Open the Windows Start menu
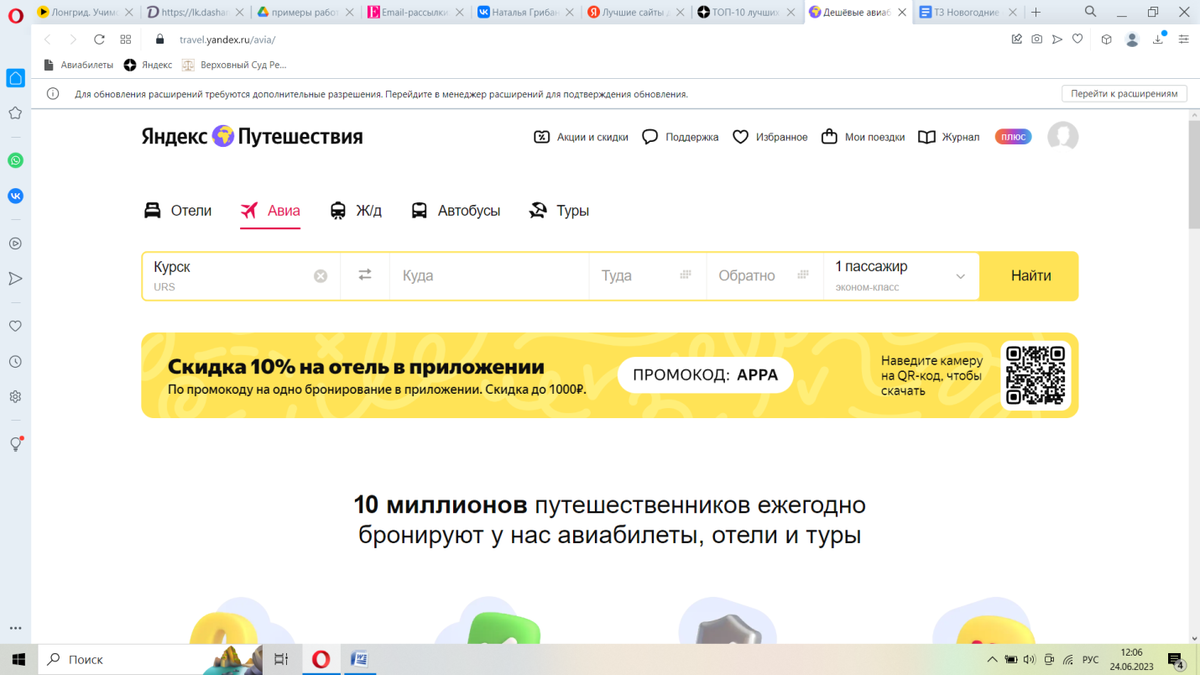This screenshot has height=675, width=1200. [18, 659]
